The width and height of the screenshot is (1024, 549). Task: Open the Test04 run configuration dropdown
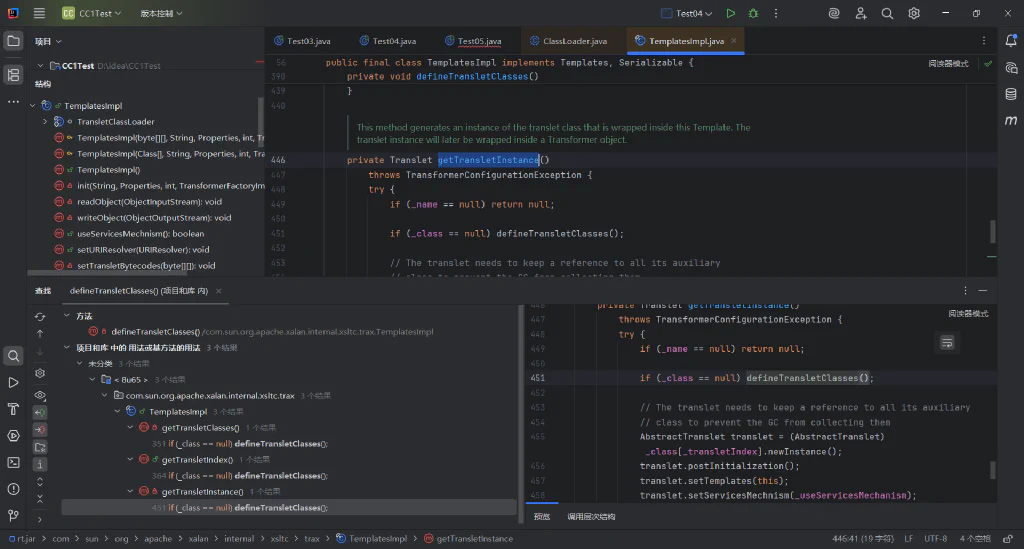[x=686, y=13]
